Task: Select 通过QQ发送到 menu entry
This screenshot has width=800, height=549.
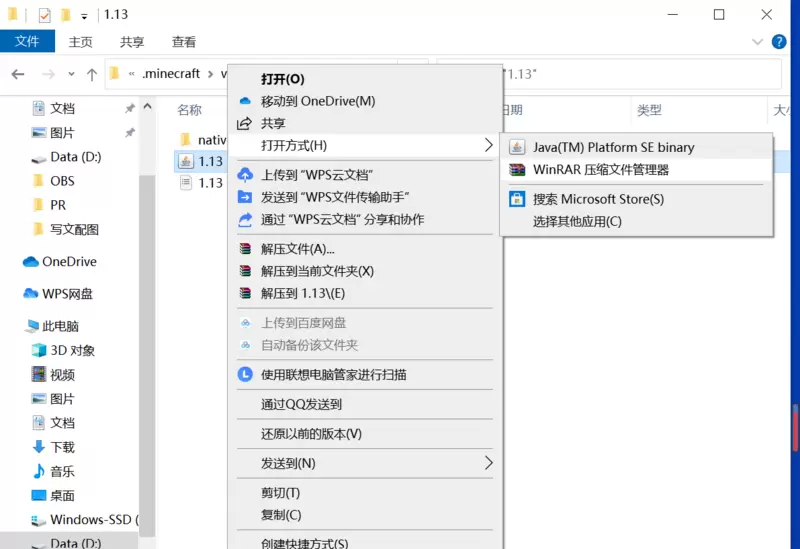Action: click(365, 405)
